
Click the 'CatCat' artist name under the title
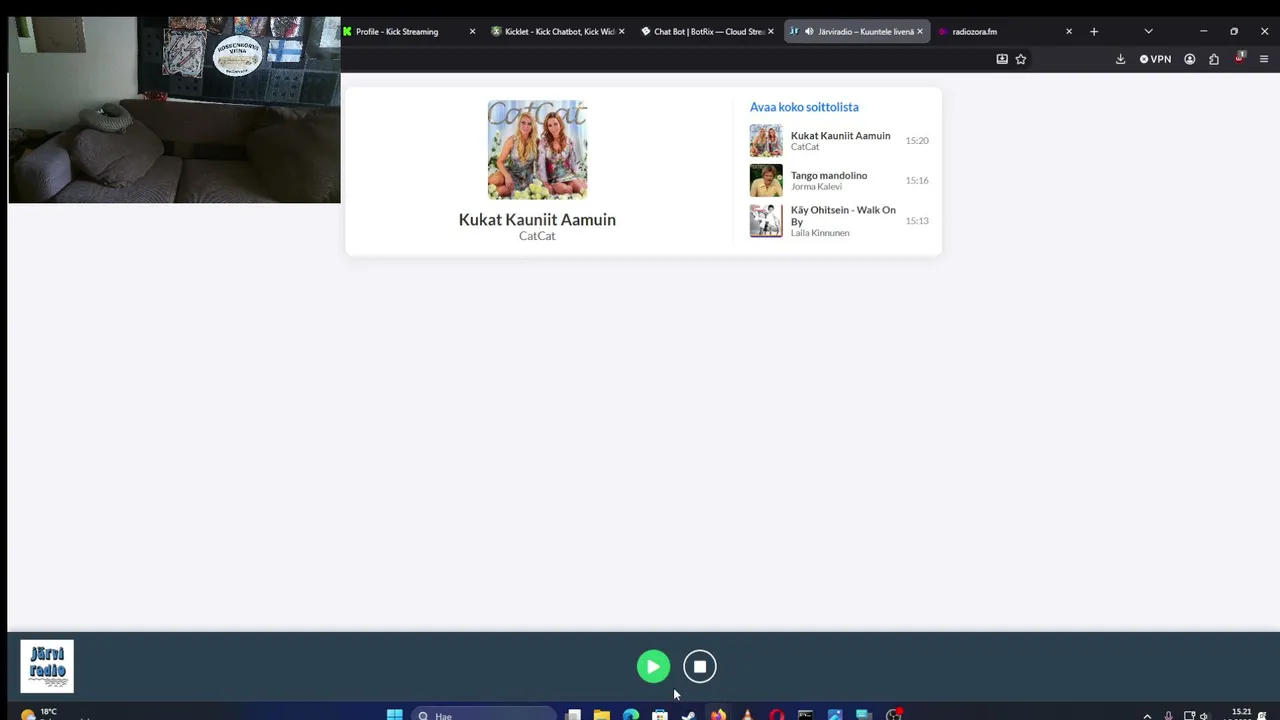click(537, 236)
